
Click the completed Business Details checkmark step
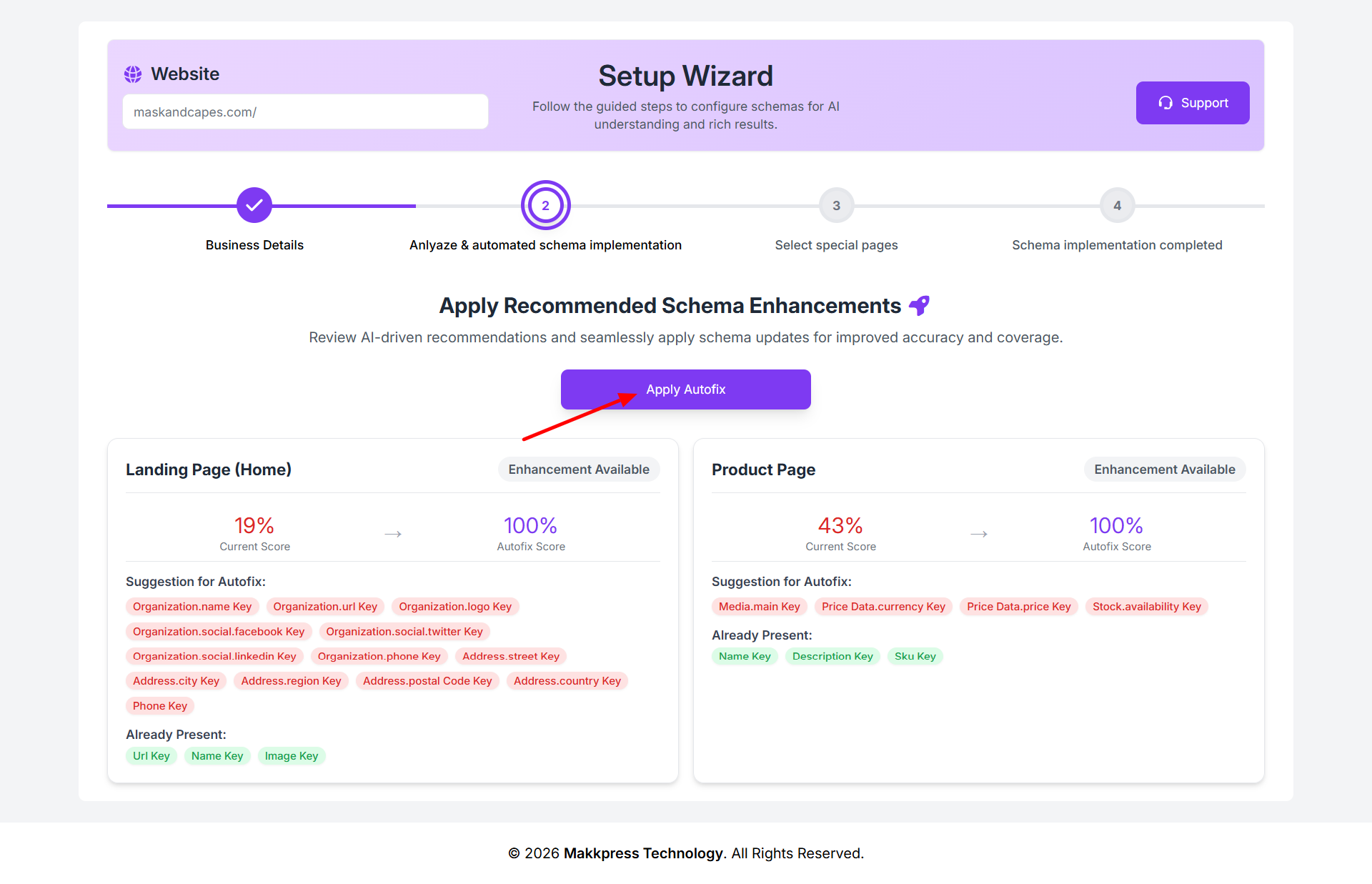[254, 206]
